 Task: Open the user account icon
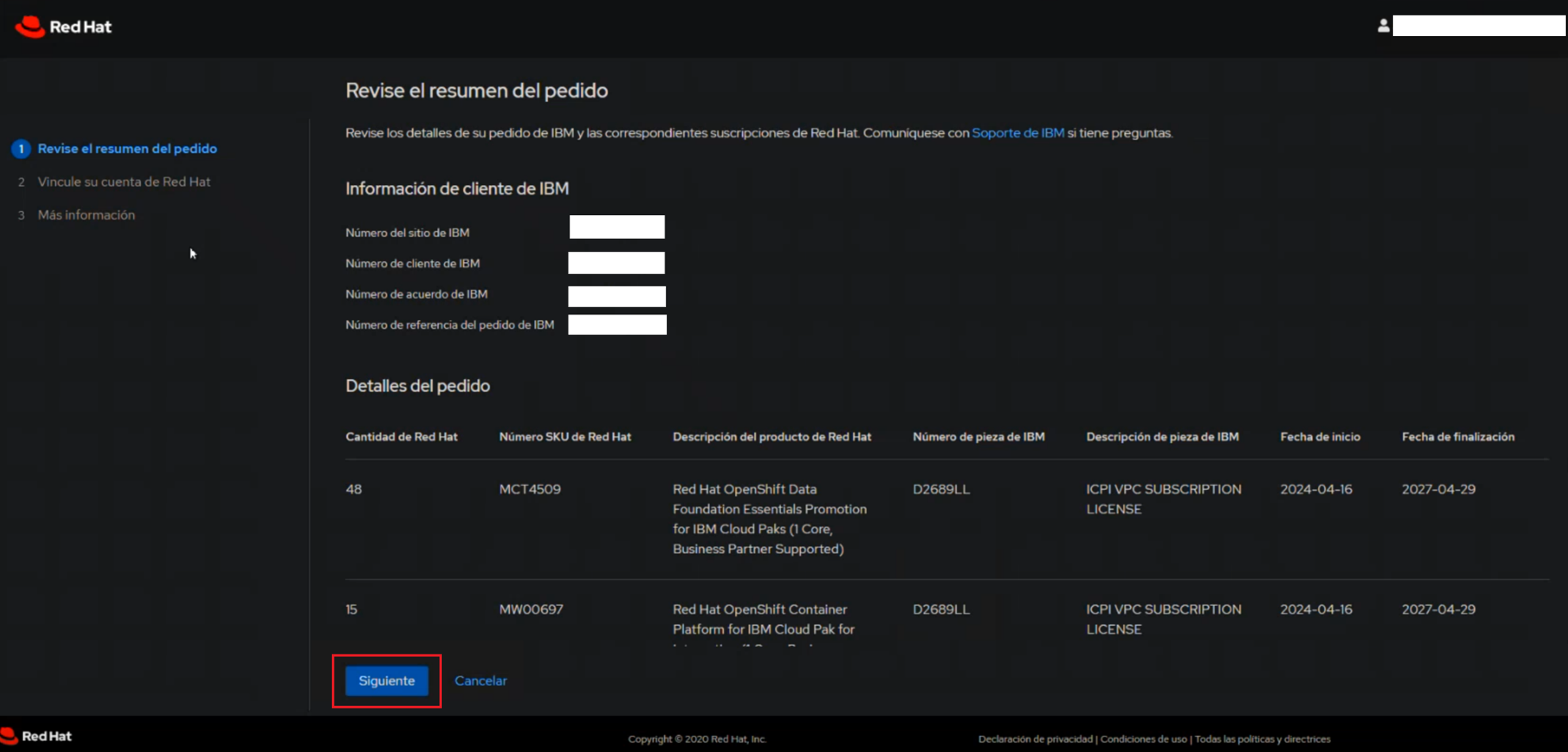pos(1383,26)
